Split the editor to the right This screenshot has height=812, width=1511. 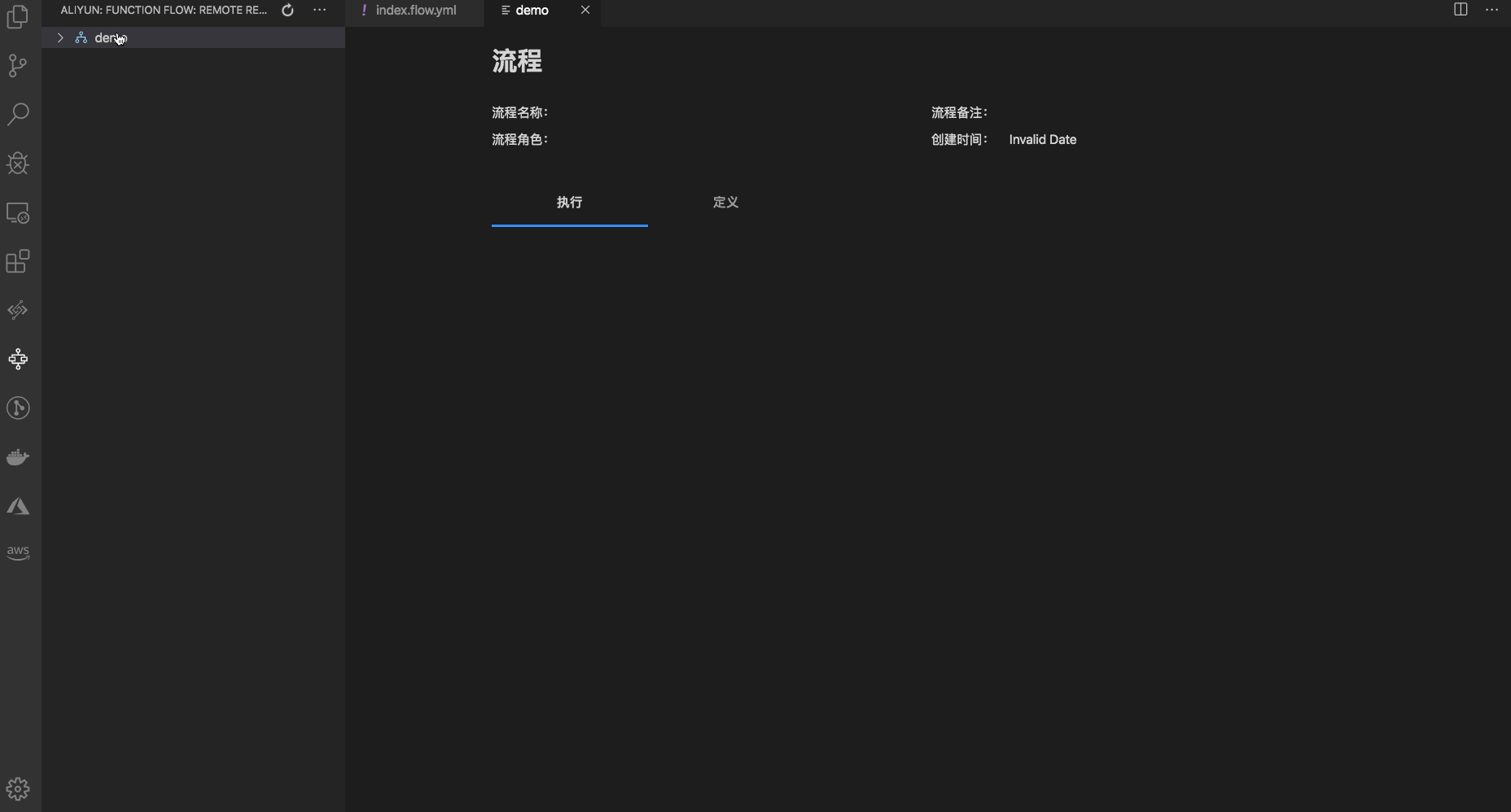point(1461,10)
